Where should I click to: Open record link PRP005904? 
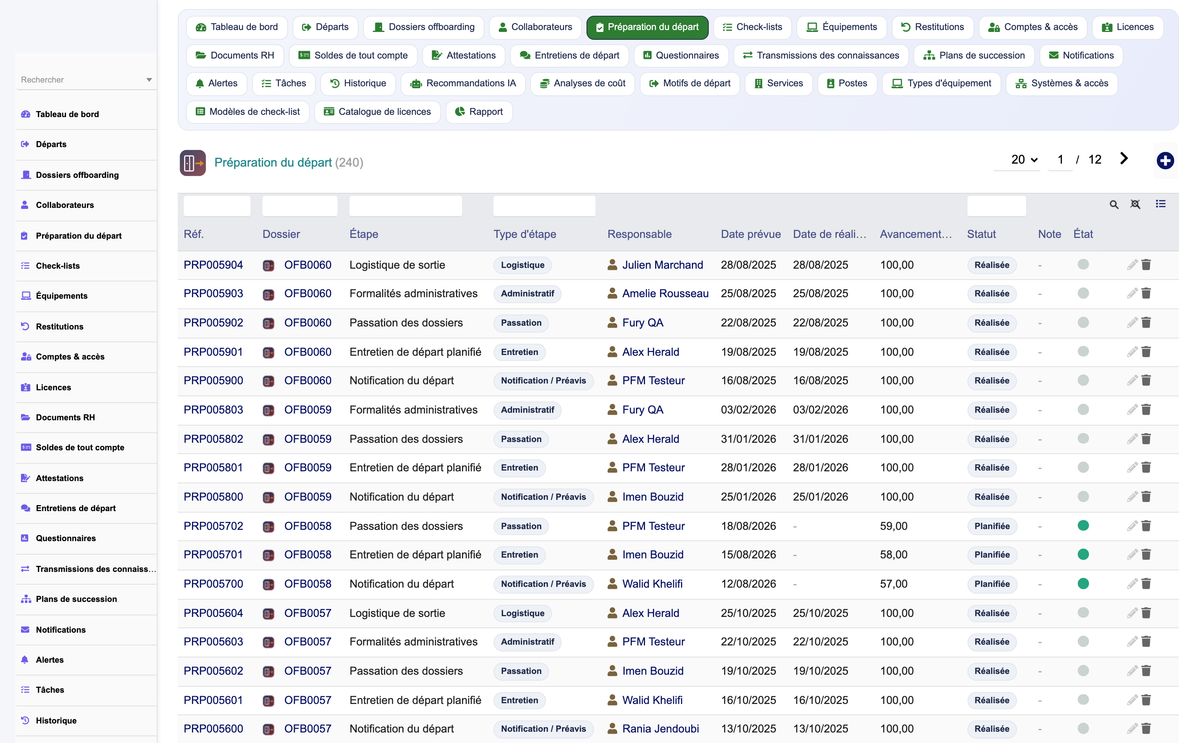point(213,265)
